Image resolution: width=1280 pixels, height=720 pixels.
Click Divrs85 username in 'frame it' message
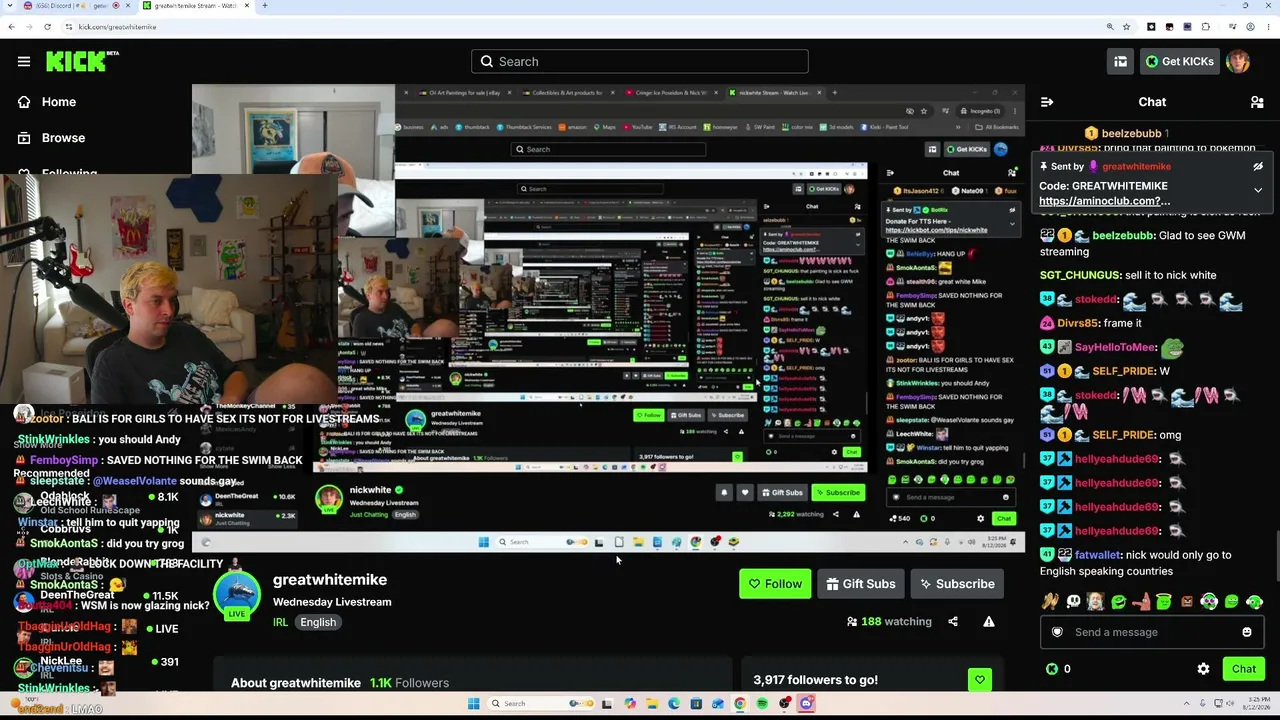(1080, 323)
